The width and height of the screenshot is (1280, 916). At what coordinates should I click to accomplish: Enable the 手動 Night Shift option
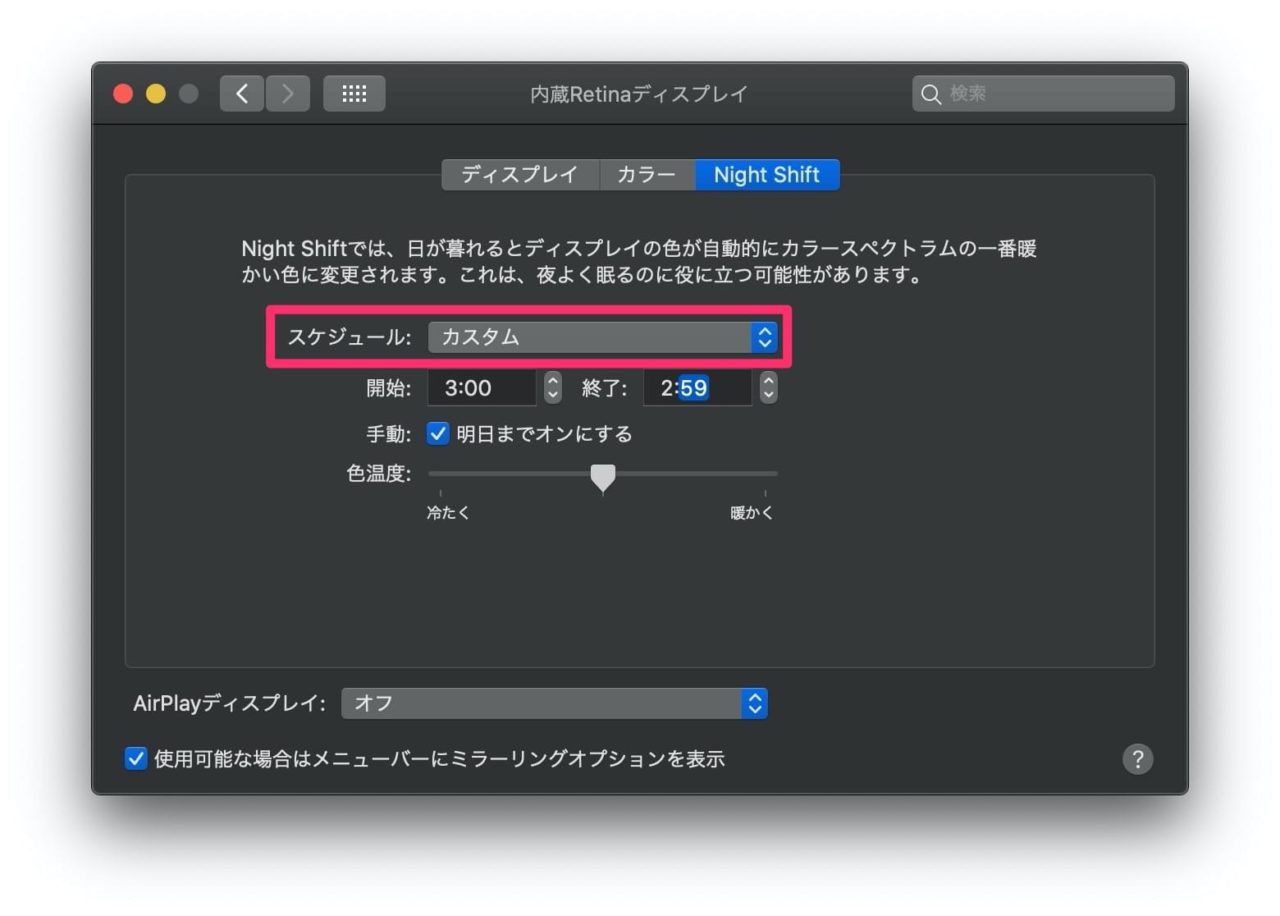438,434
